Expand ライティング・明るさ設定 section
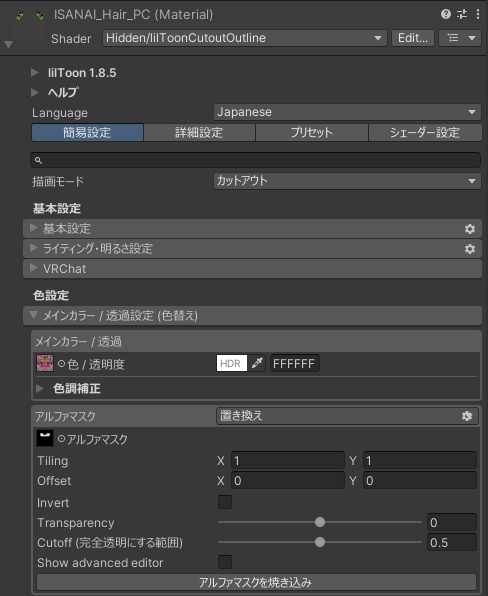This screenshot has width=488, height=596. tap(252, 249)
